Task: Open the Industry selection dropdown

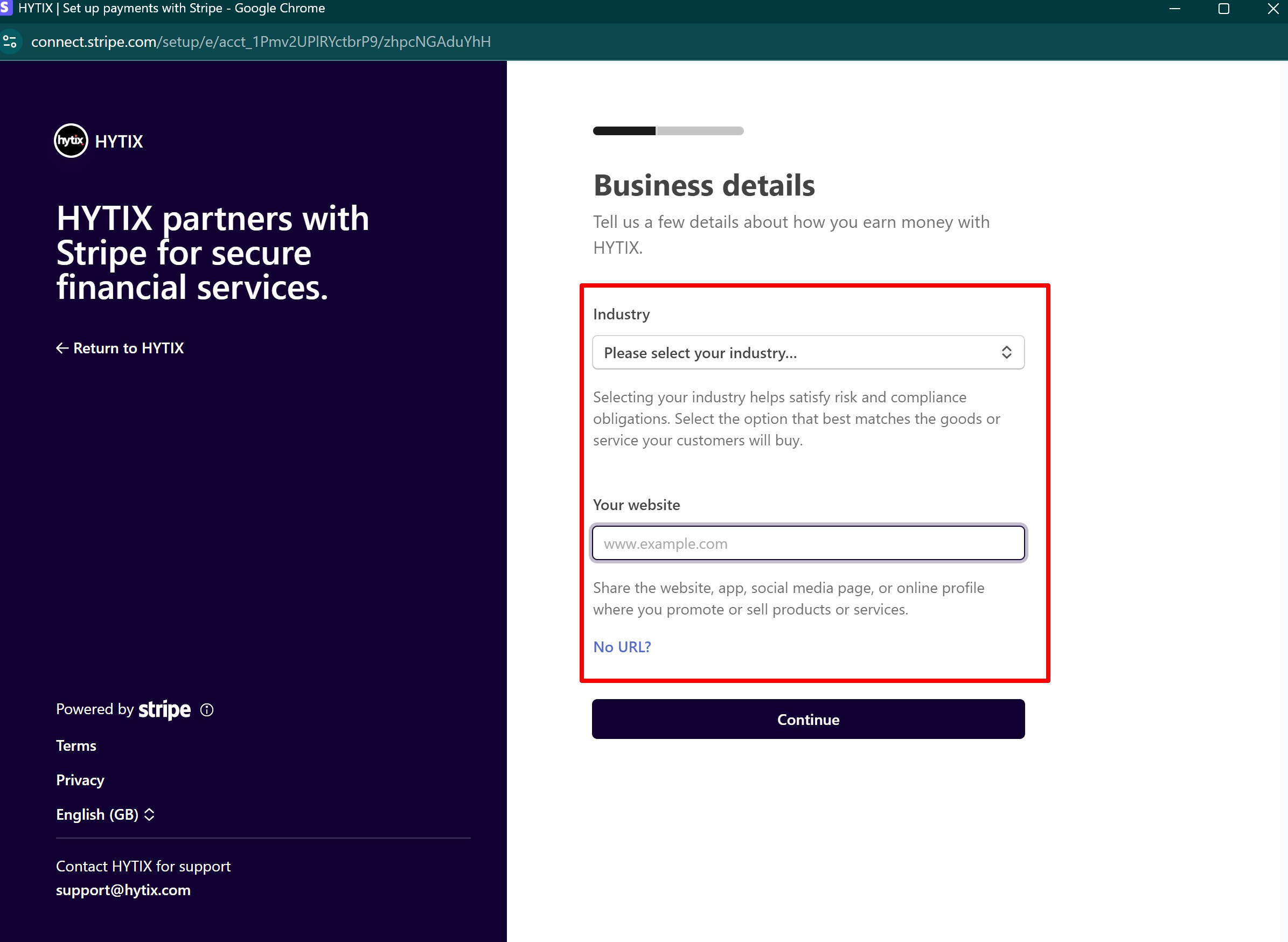Action: [x=798, y=352]
